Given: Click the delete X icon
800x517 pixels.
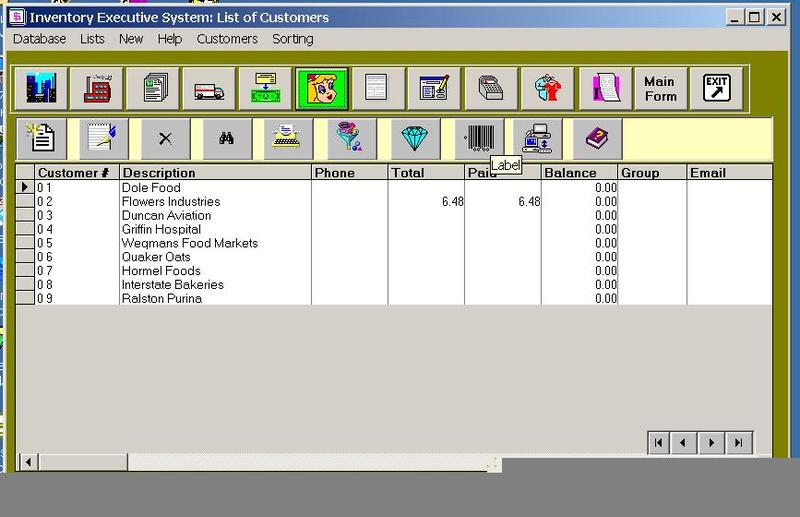Looking at the screenshot, I should click(165, 138).
